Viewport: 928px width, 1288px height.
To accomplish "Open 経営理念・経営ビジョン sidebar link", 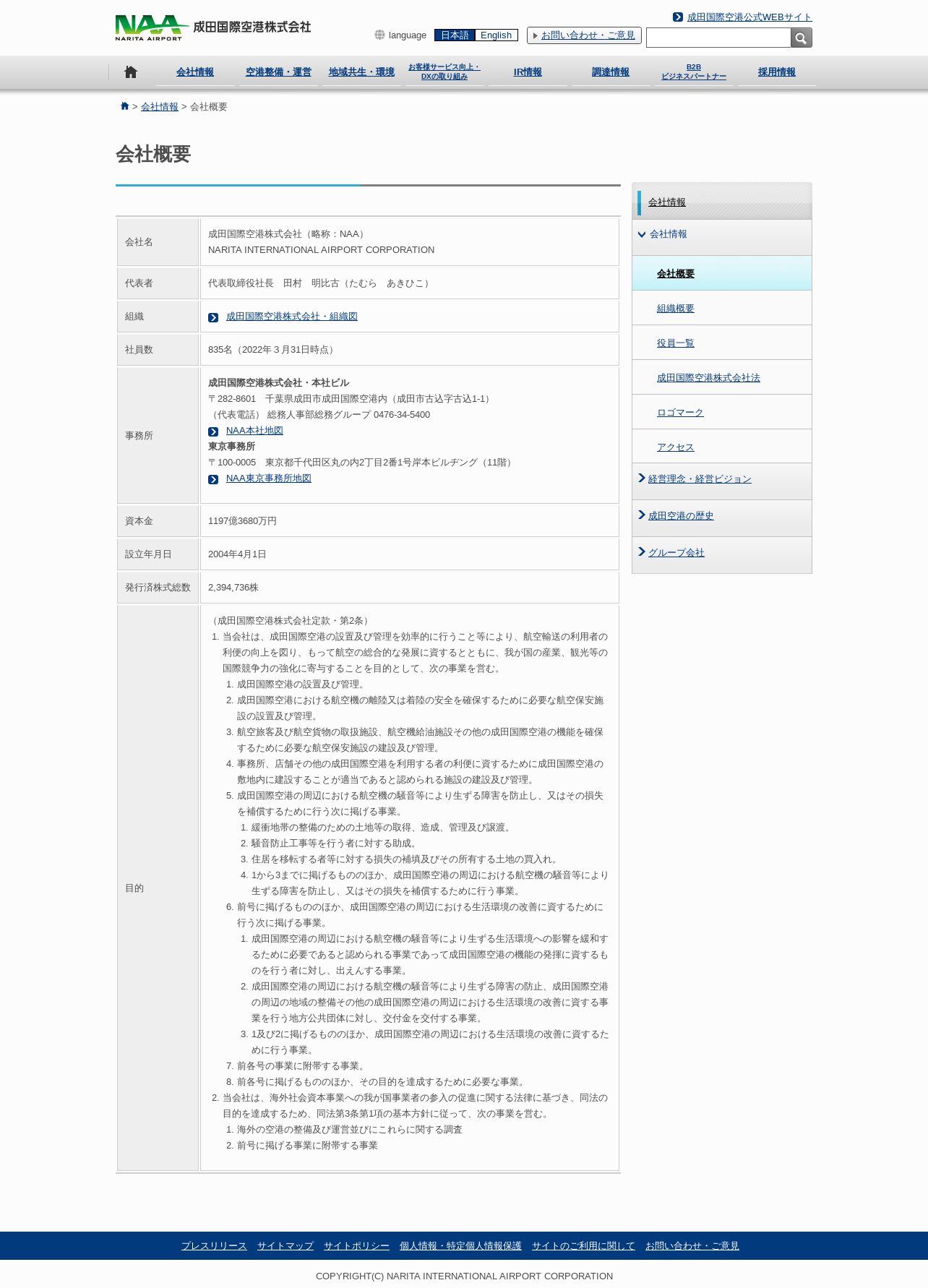I will (700, 479).
